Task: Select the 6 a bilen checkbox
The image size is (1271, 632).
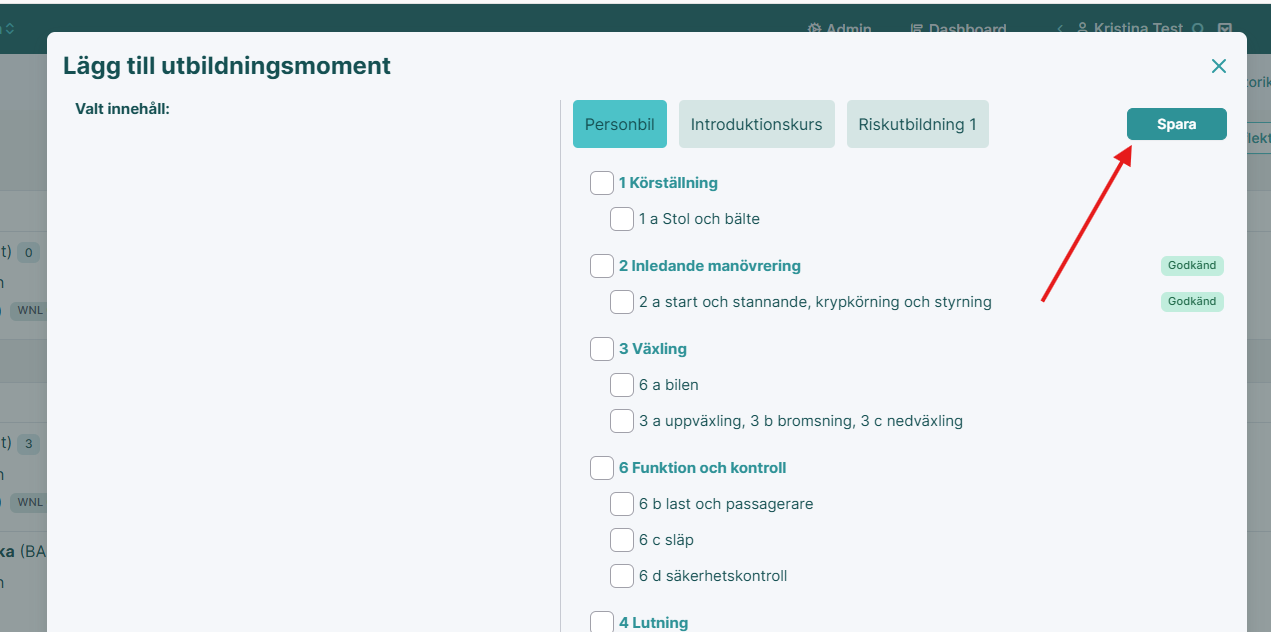Action: pyautogui.click(x=621, y=385)
